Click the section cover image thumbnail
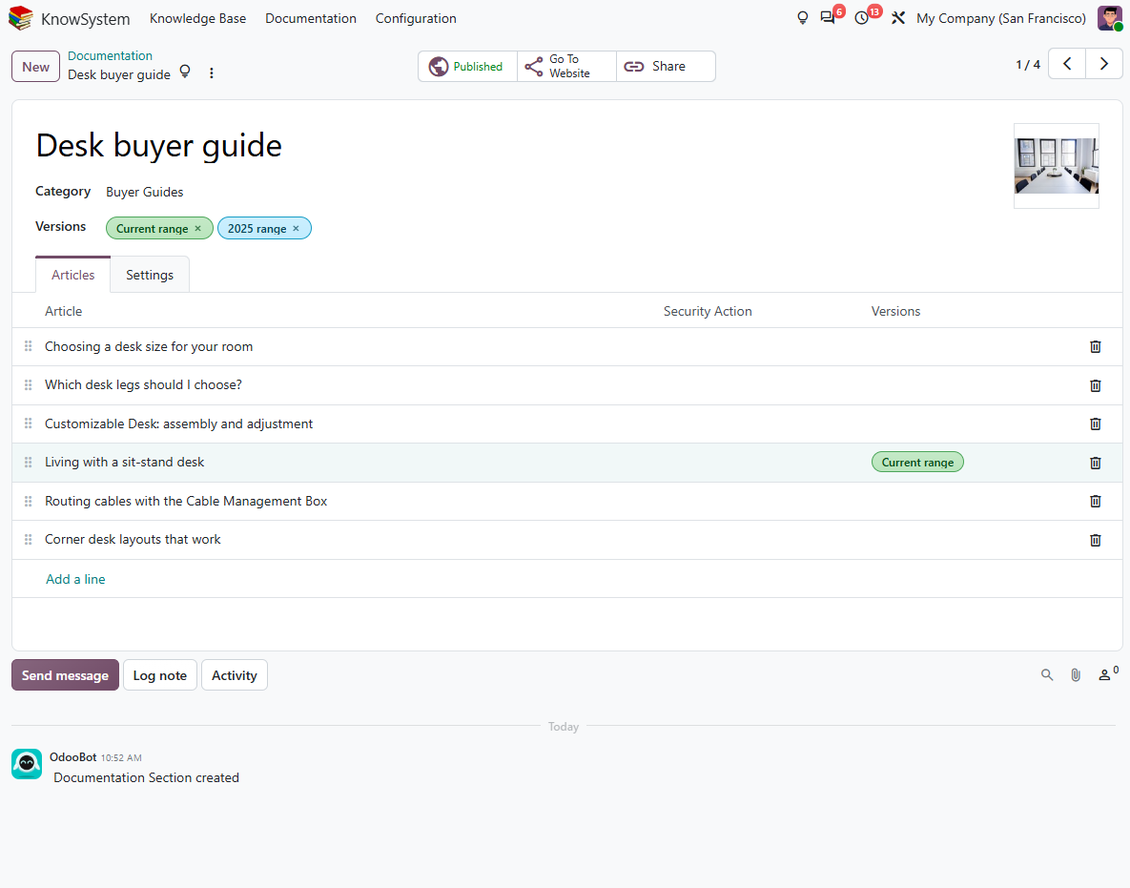The image size is (1130, 888). point(1056,166)
